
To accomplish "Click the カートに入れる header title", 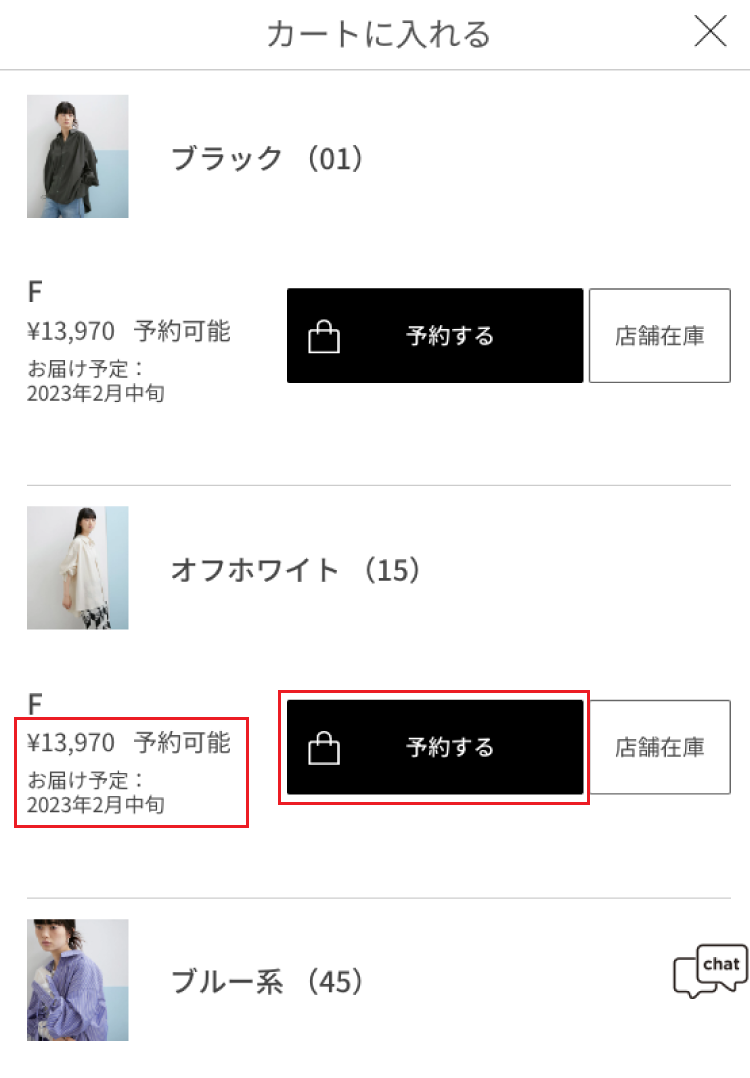I will 378,34.
